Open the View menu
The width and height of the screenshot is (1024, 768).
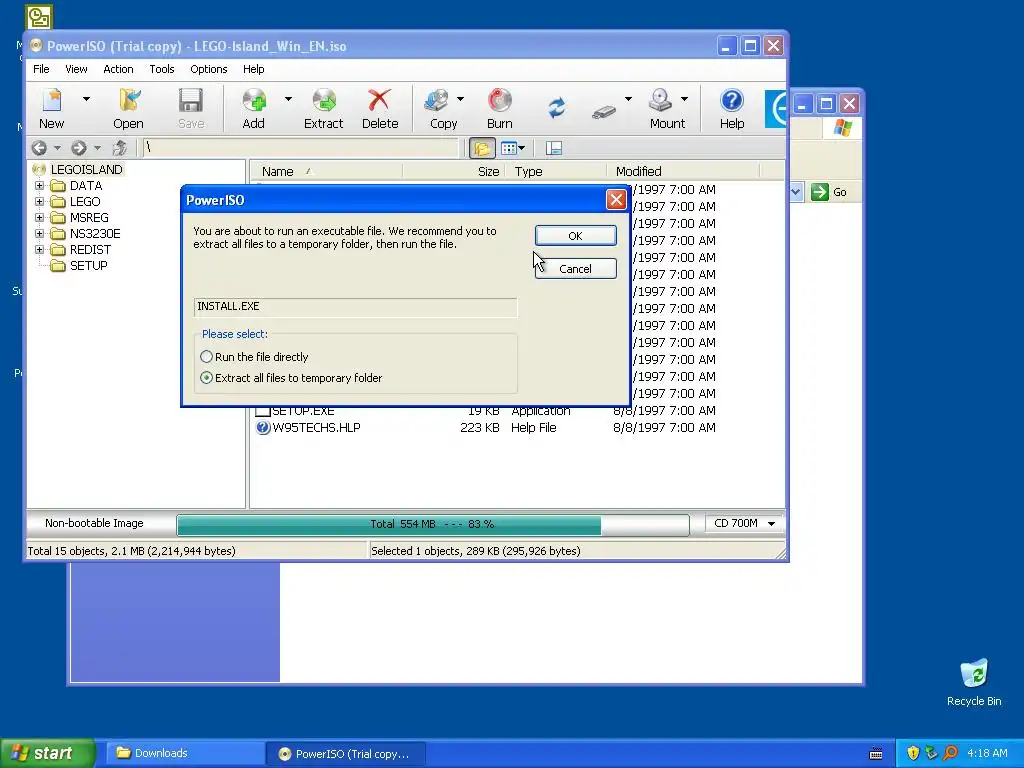(x=76, y=69)
